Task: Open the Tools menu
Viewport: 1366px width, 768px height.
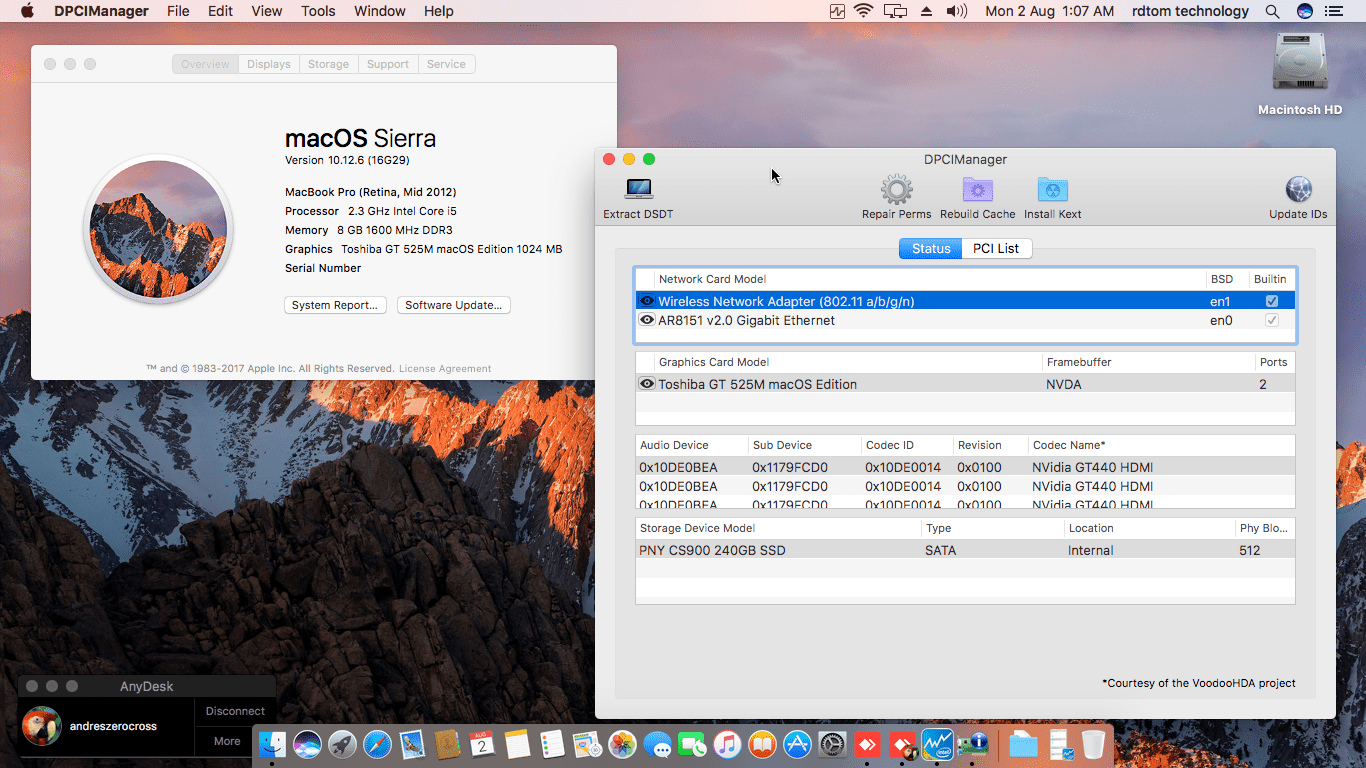Action: (x=318, y=11)
